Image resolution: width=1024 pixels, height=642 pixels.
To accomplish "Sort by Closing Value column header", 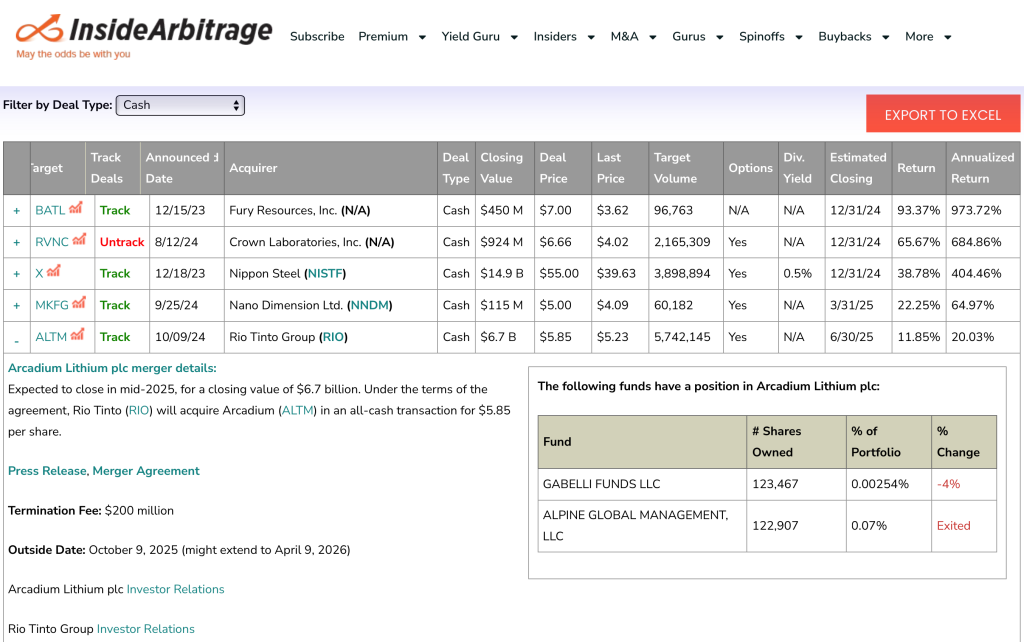I will click(504, 168).
